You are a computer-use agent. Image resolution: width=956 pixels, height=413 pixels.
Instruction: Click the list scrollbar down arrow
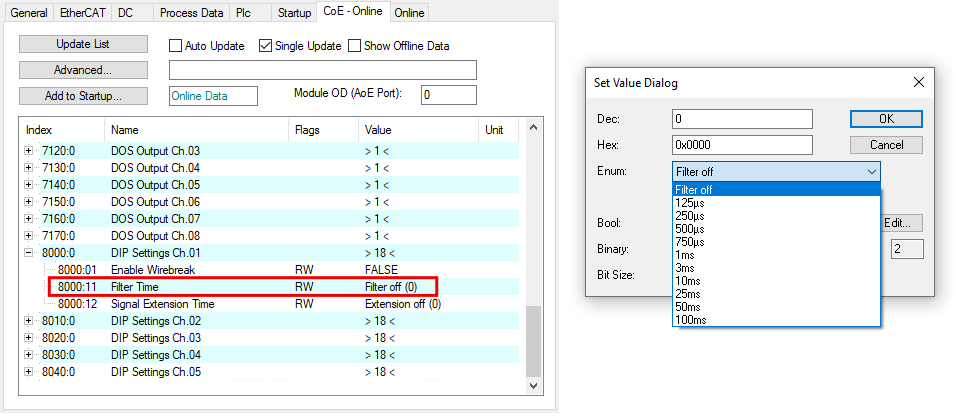pyautogui.click(x=533, y=386)
